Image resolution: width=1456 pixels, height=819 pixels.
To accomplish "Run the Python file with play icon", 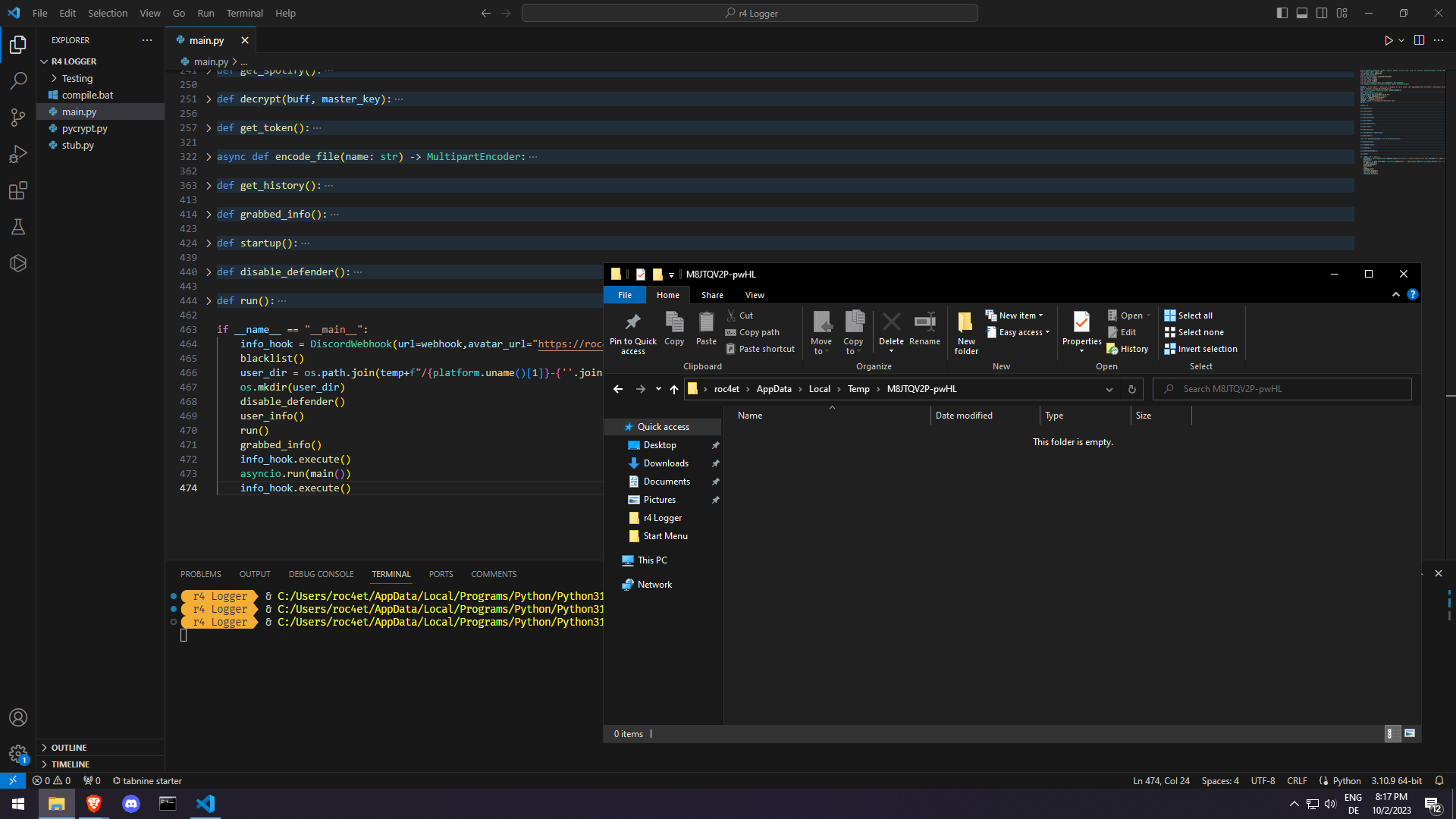I will (1389, 40).
